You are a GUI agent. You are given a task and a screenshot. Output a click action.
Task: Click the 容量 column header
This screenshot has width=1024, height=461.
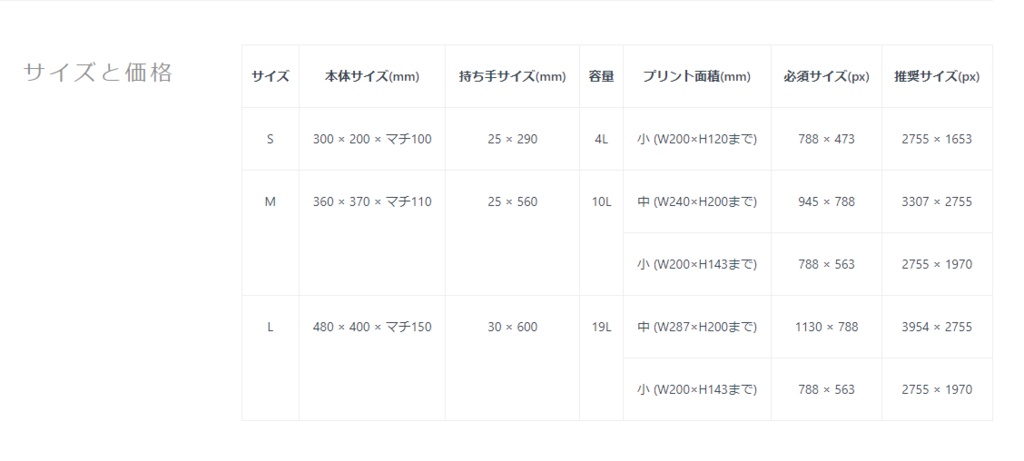(x=601, y=77)
